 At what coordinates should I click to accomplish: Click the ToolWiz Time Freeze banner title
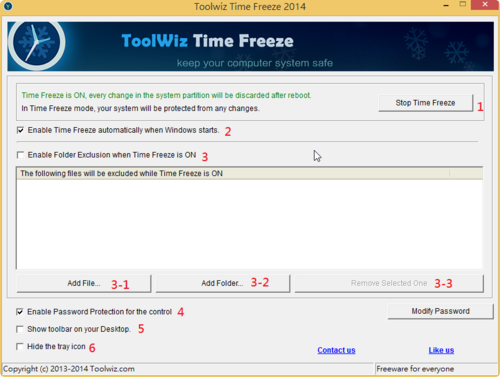point(207,41)
